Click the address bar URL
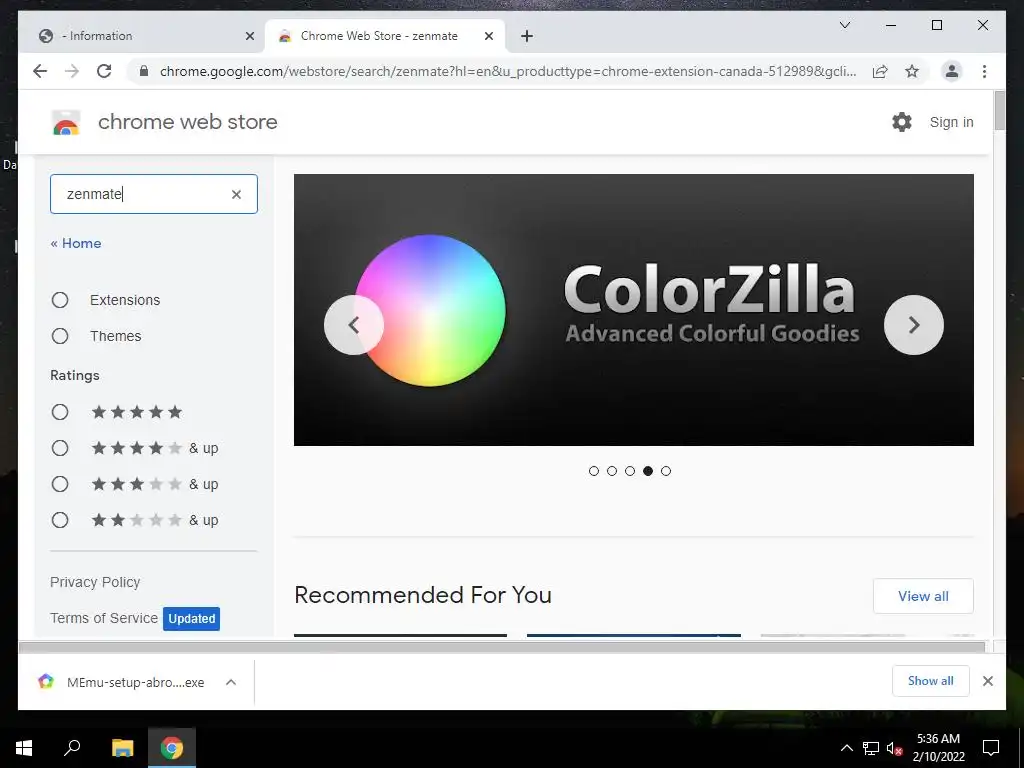1024x768 pixels. 507,71
